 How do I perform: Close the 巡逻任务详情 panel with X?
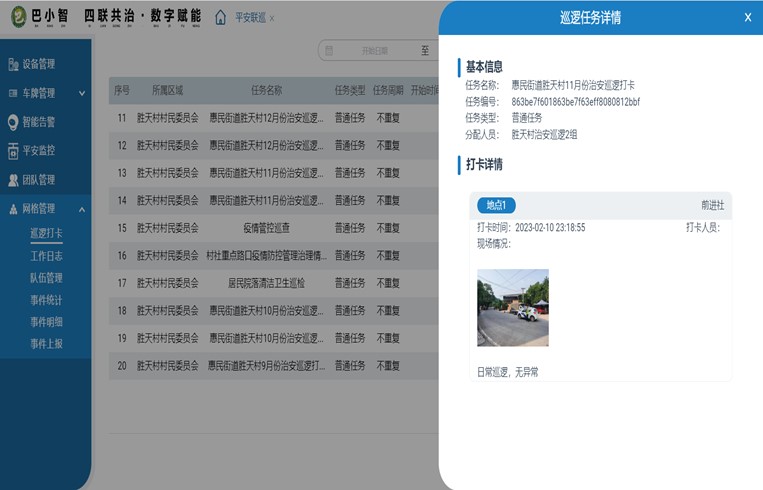click(x=747, y=17)
